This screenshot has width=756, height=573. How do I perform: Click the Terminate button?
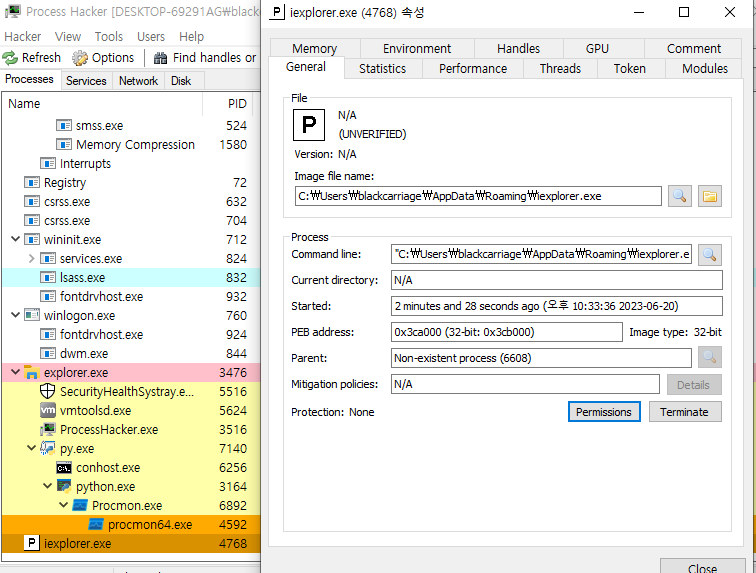coord(685,412)
